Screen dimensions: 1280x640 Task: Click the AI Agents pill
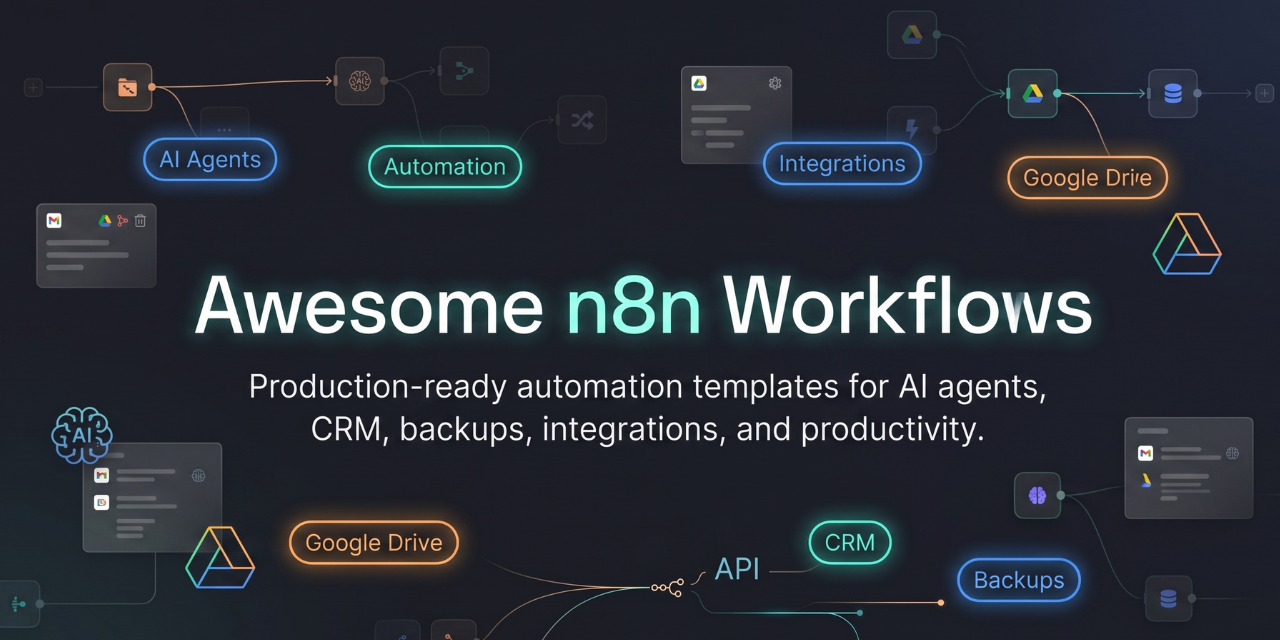coord(210,159)
